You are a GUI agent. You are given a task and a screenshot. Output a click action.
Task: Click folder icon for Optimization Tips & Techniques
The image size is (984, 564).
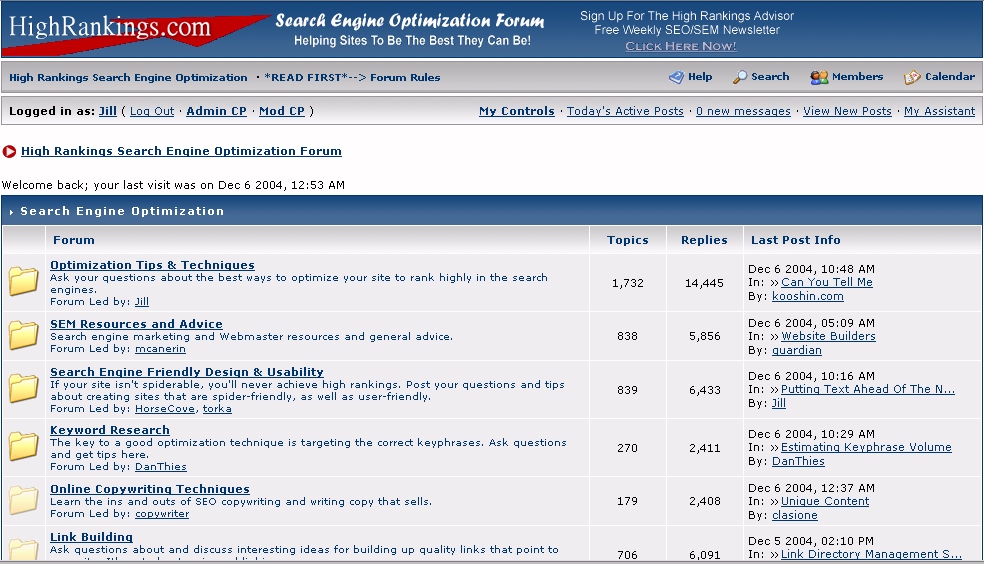tap(24, 281)
